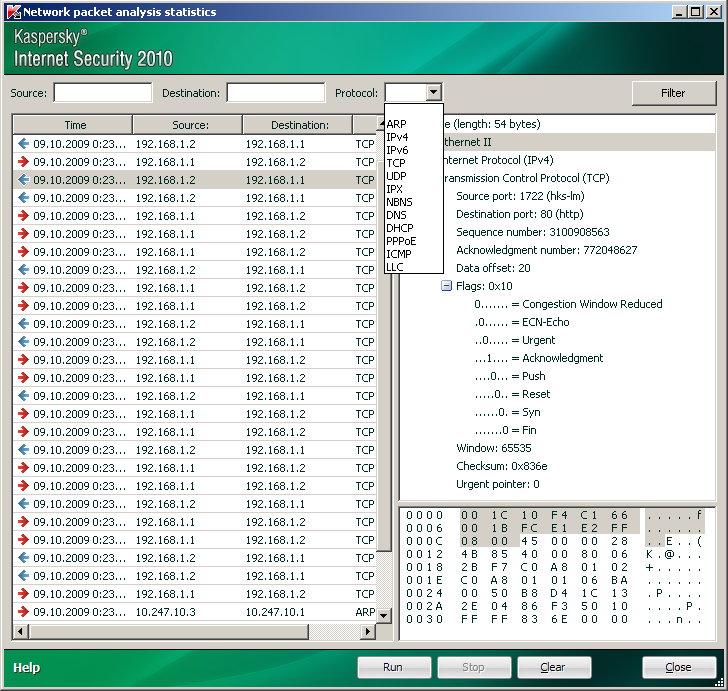Choose DHCP from the protocol list
The width and height of the screenshot is (728, 691).
point(400,228)
